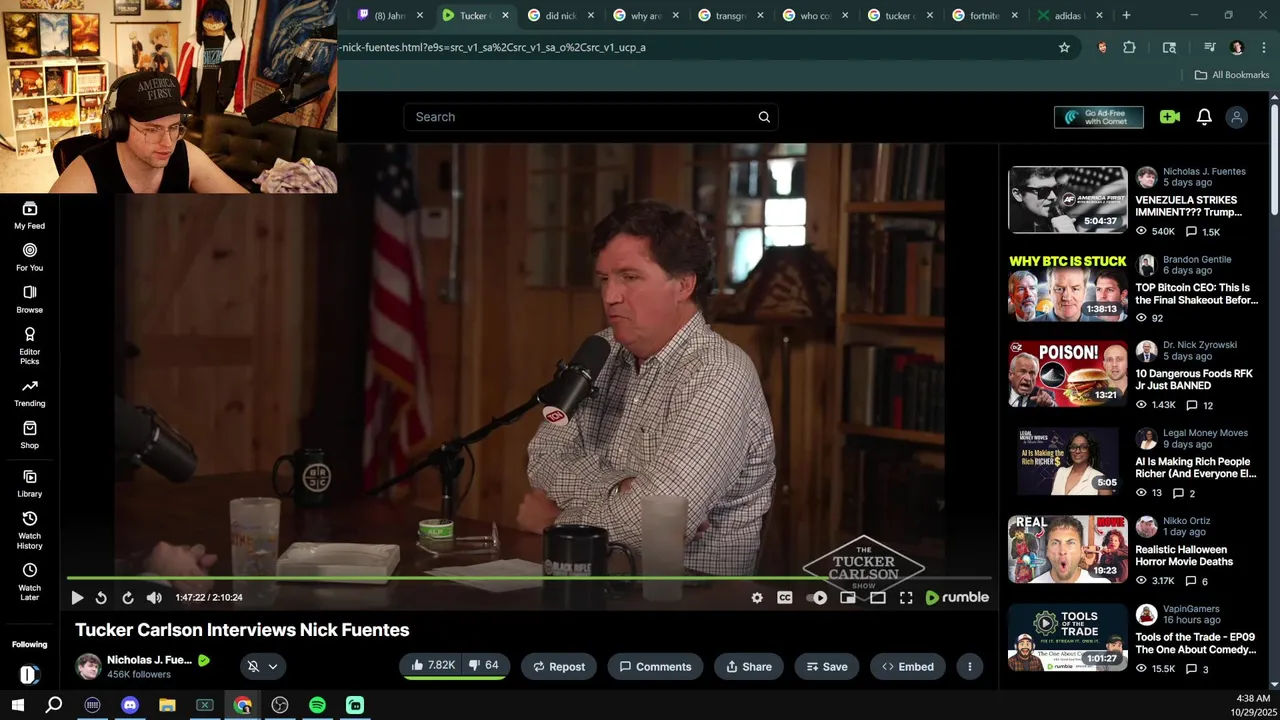Open a new browser tab

tap(1126, 16)
